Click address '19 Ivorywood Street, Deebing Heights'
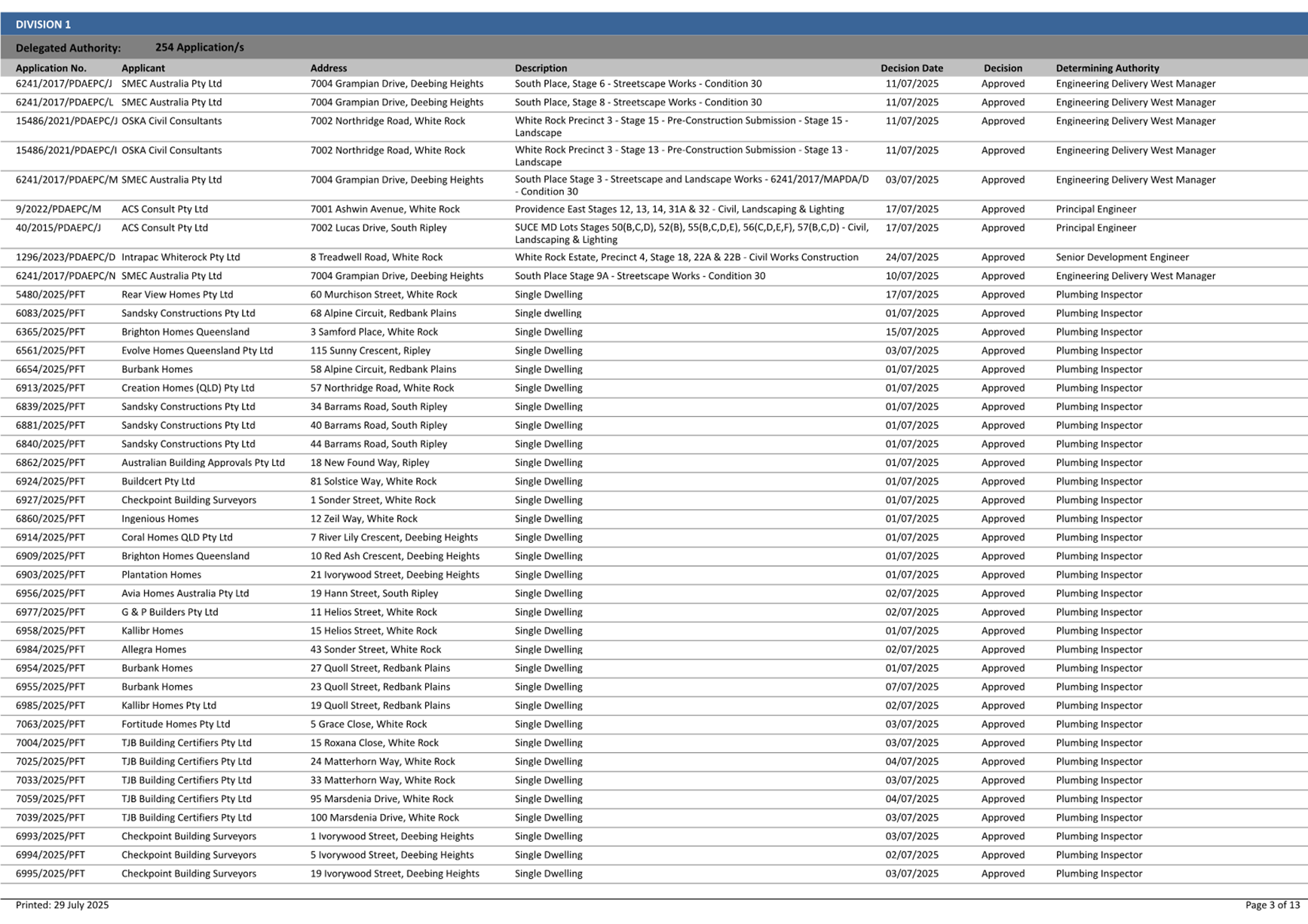 [x=395, y=874]
